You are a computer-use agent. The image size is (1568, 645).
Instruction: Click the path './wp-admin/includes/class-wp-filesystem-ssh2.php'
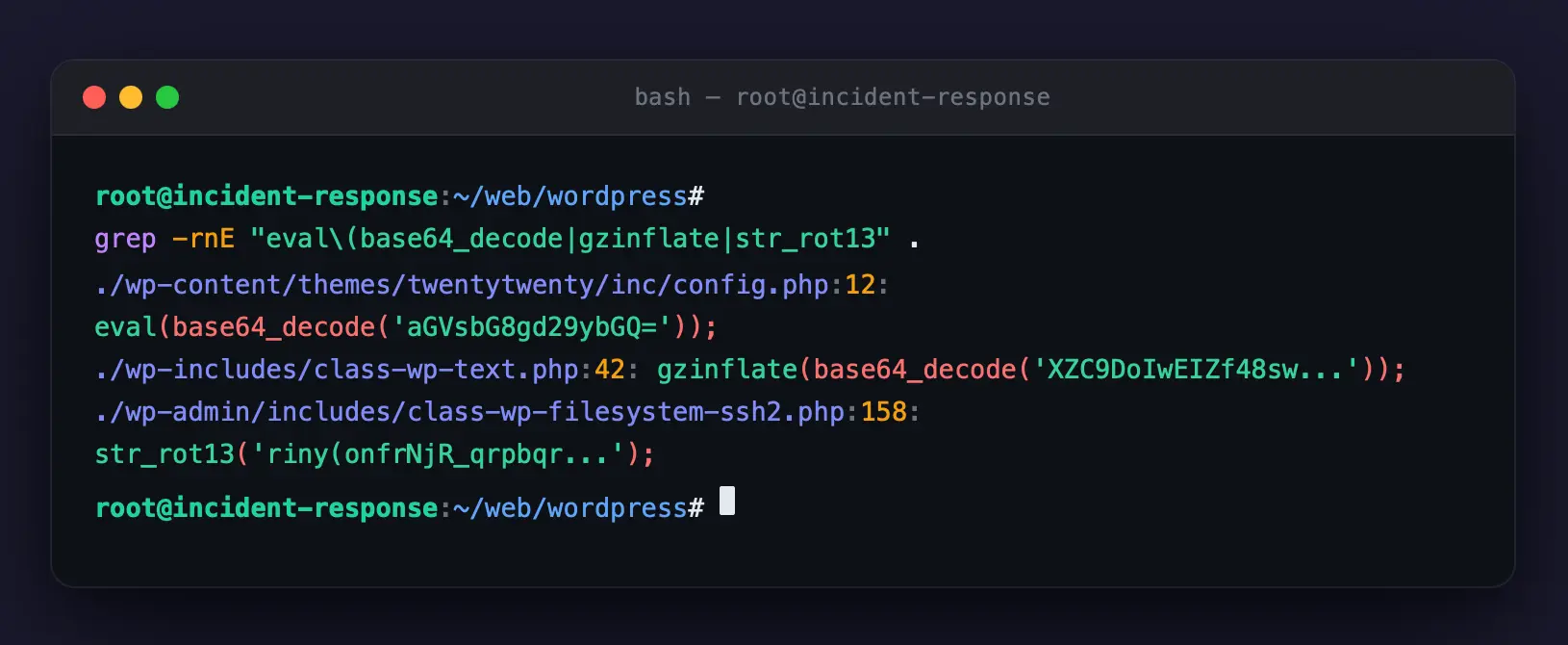469,412
